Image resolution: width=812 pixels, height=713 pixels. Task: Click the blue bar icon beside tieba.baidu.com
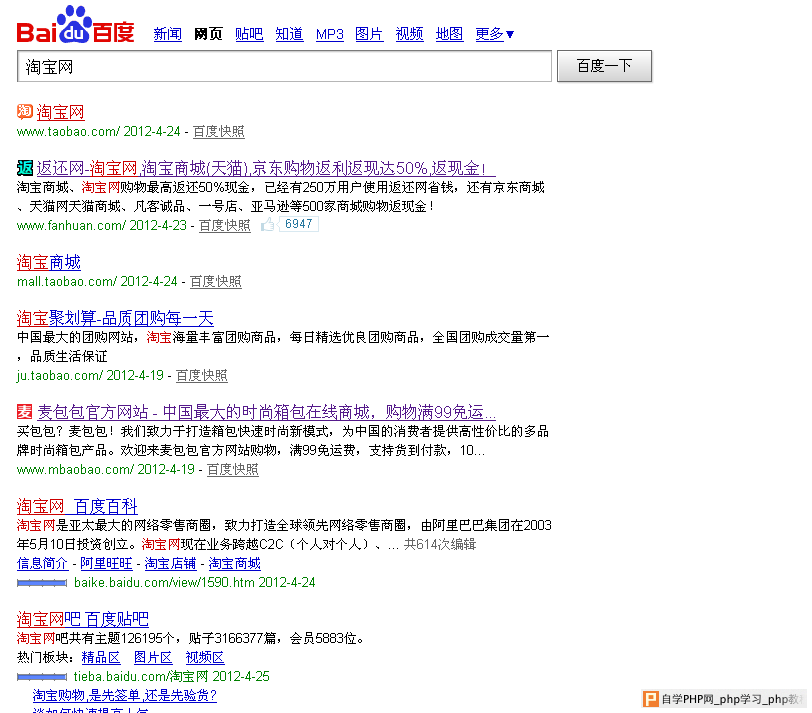pos(42,677)
